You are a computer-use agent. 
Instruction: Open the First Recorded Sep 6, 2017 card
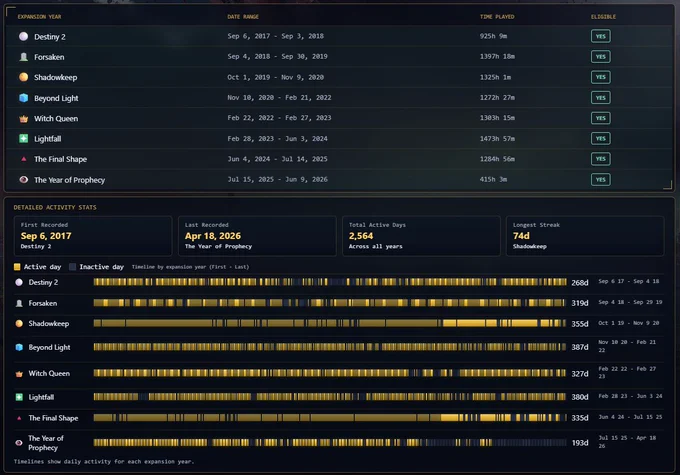(93, 236)
